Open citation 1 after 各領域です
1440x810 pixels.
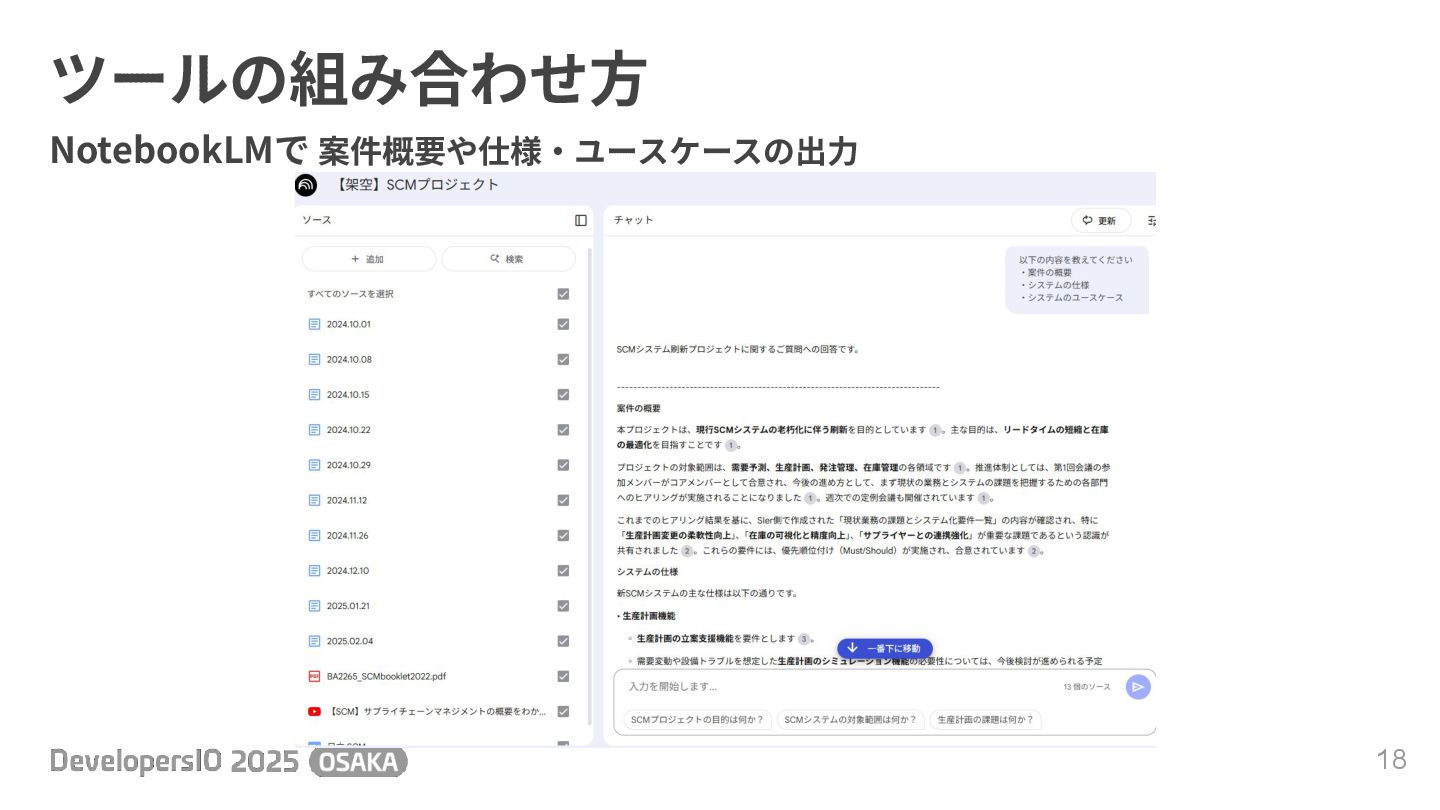960,467
